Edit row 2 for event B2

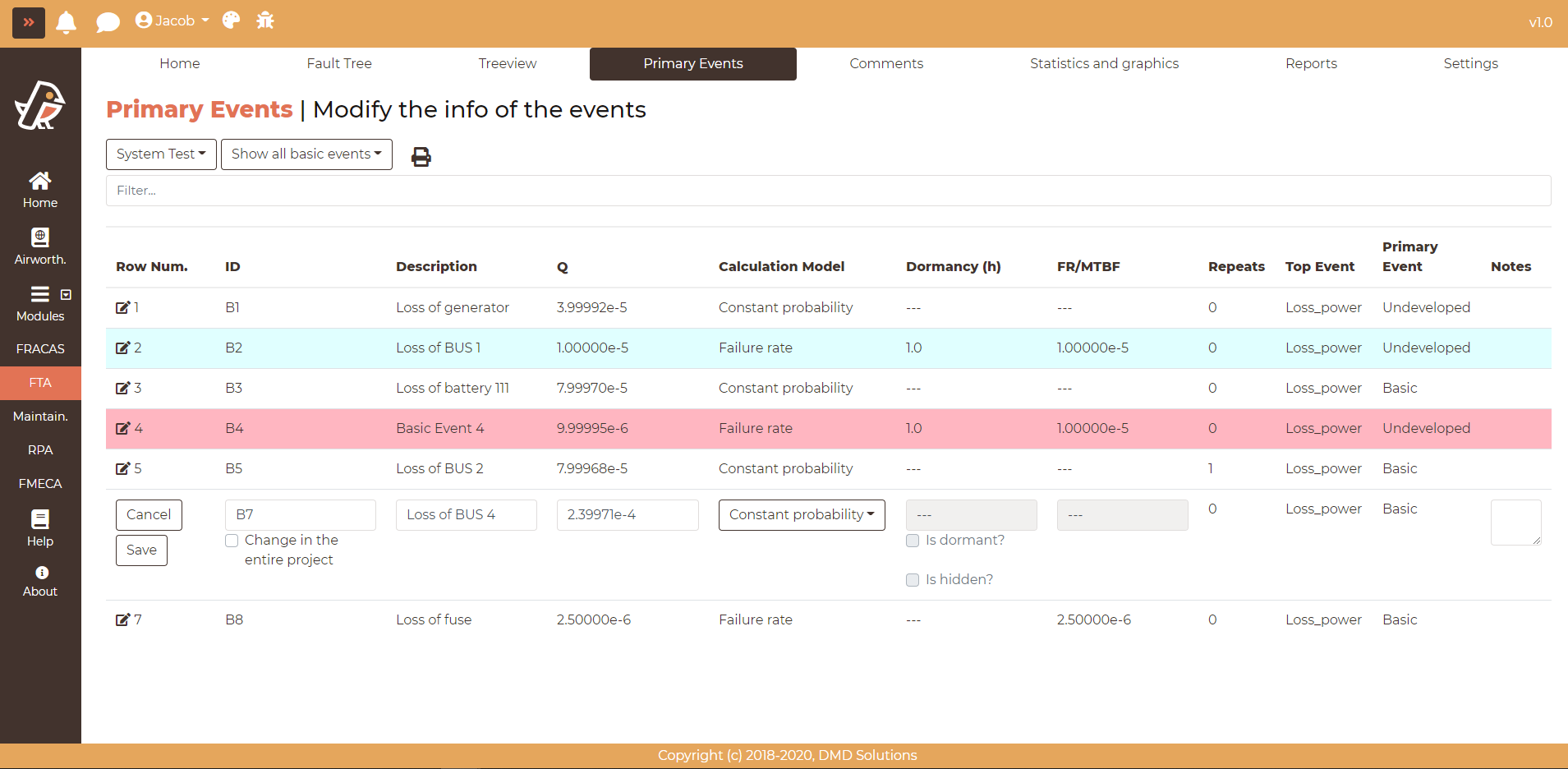(122, 348)
